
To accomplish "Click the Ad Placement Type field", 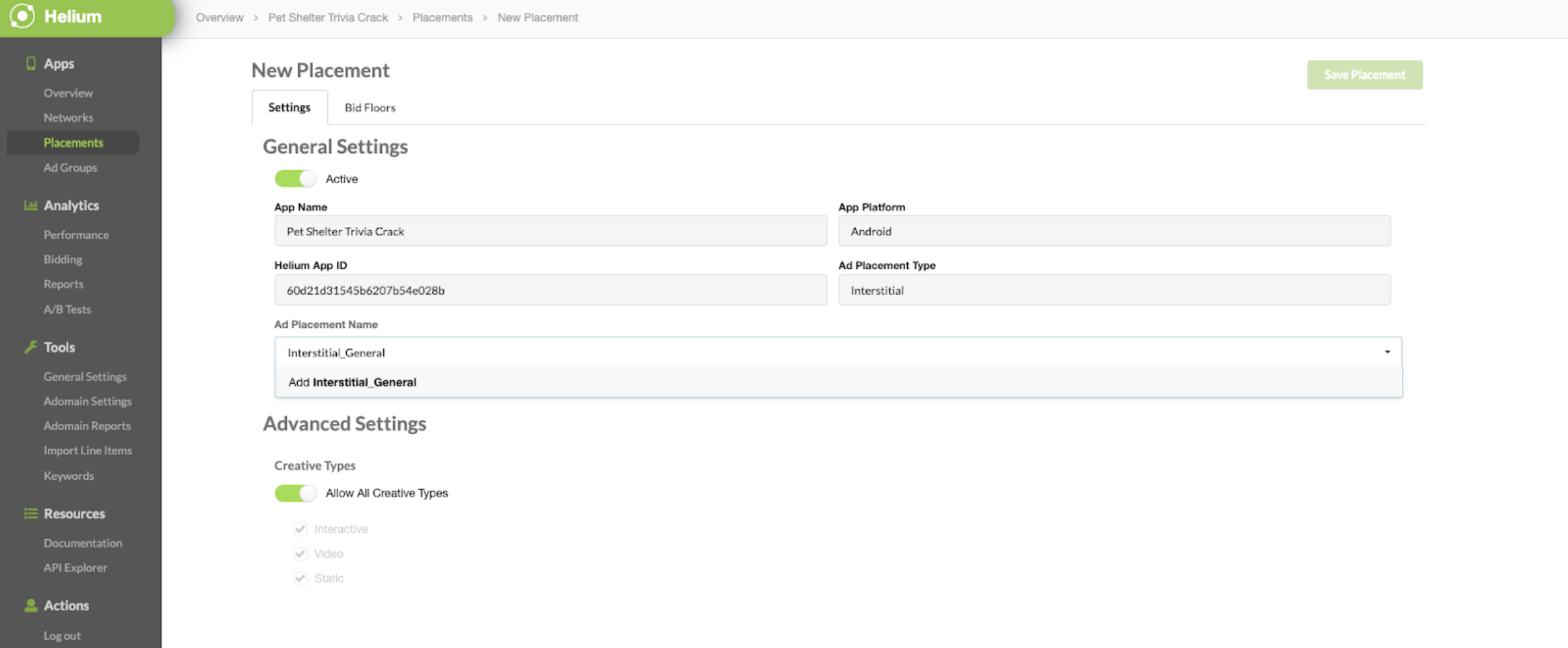I will pos(1114,290).
